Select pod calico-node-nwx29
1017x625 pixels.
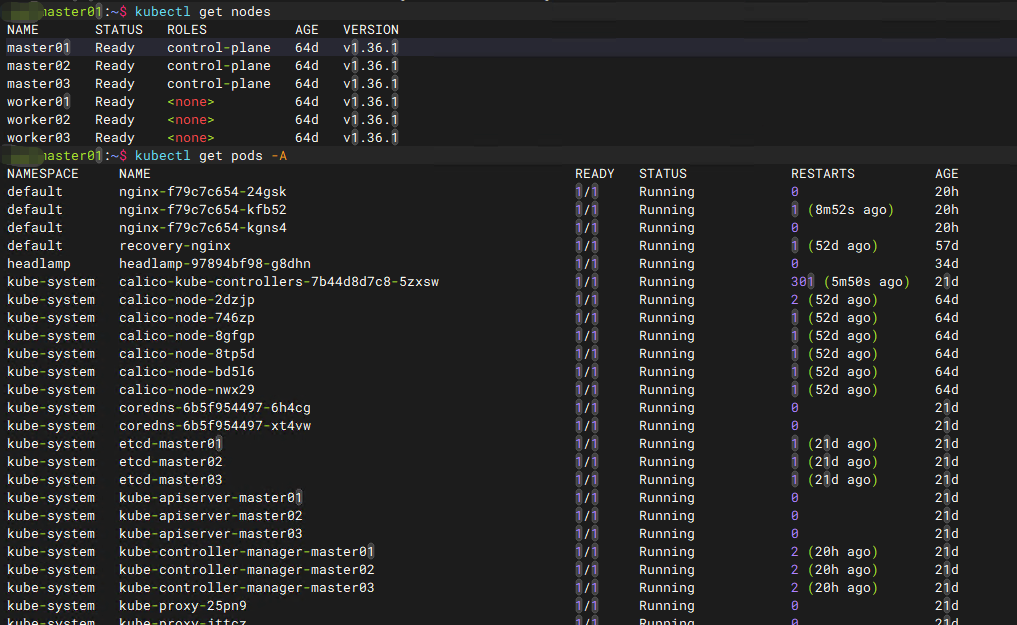(x=187, y=390)
